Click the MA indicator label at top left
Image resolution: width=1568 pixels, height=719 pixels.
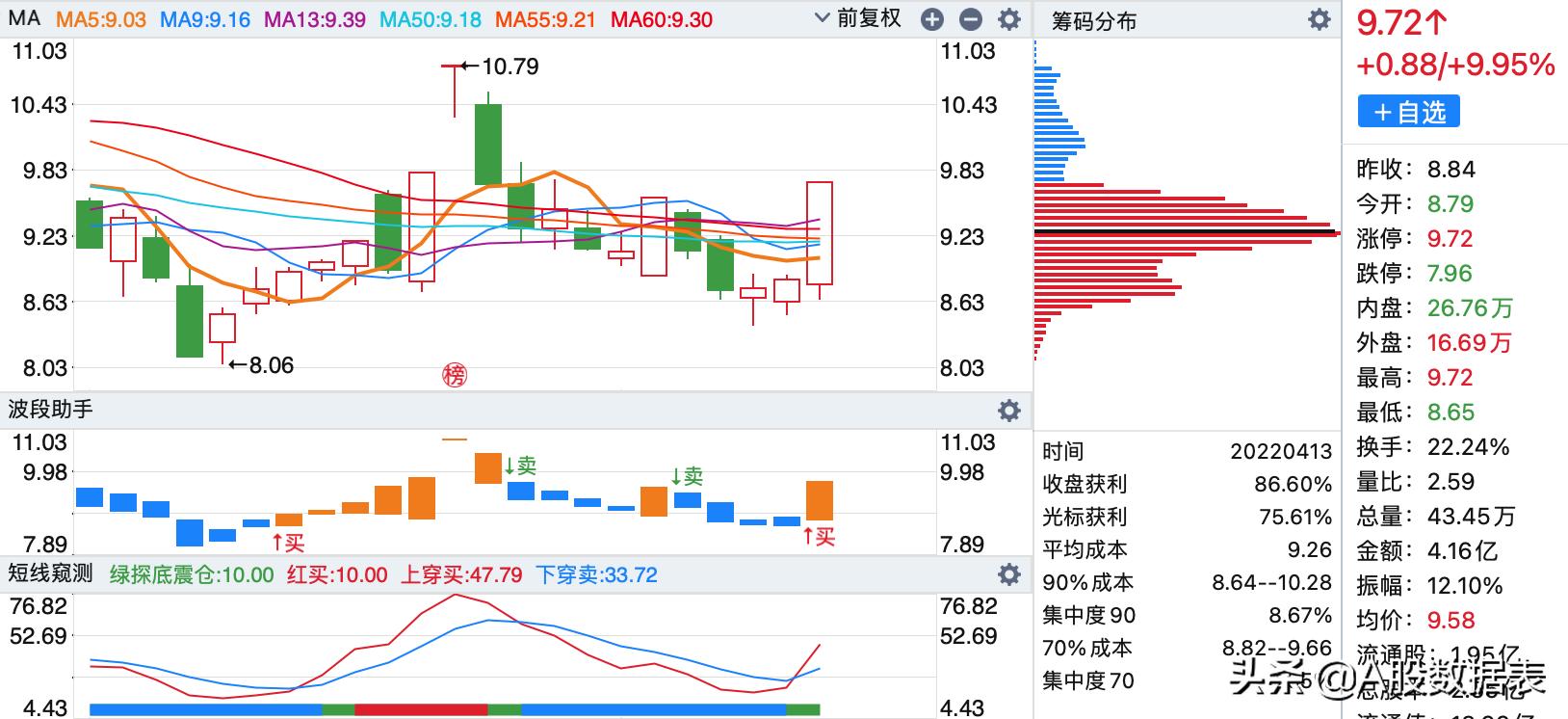tap(24, 18)
